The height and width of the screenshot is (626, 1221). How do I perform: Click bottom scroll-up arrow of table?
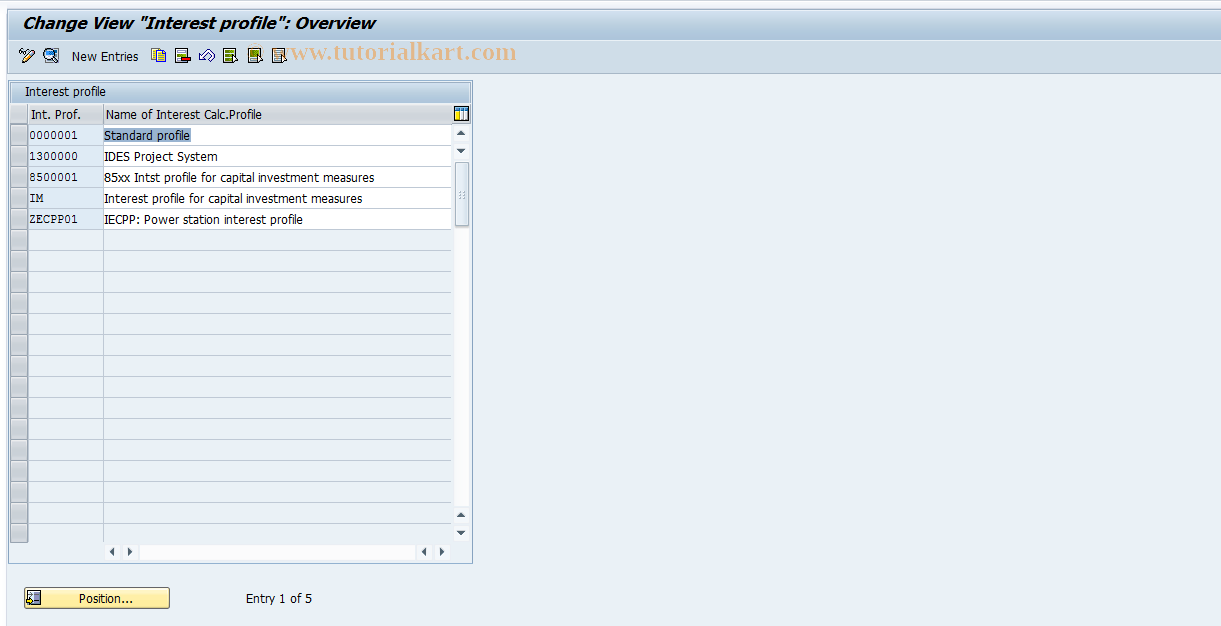pos(461,515)
